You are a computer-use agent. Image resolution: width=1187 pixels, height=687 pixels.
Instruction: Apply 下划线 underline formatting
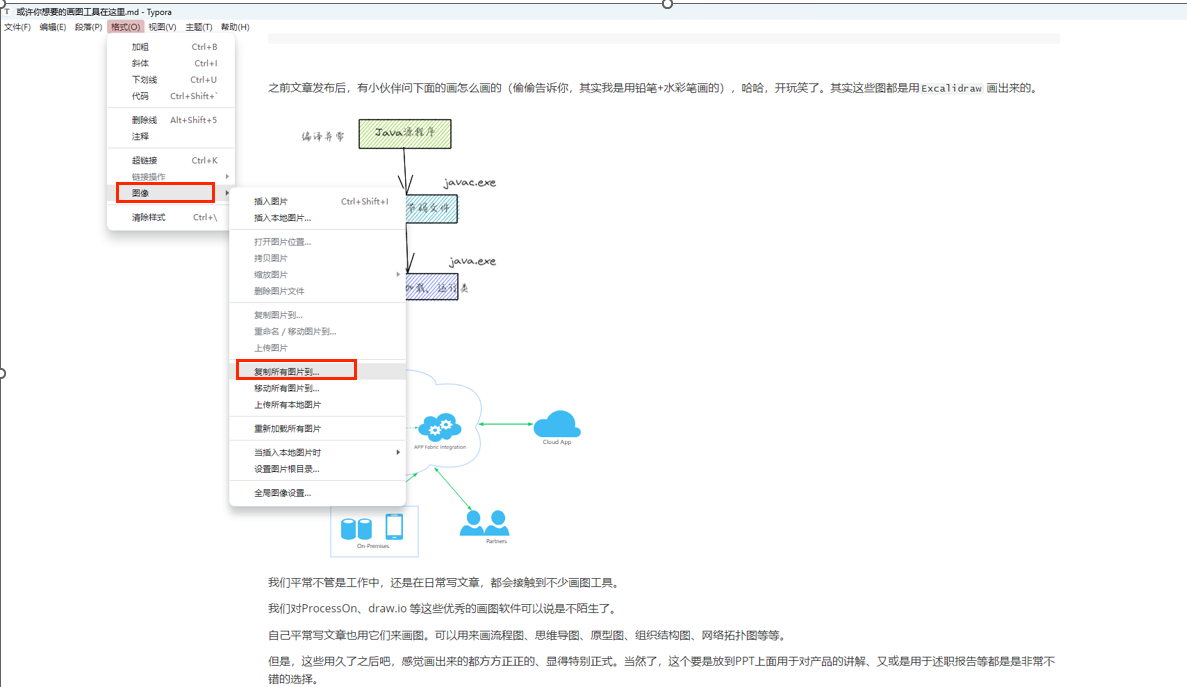pyautogui.click(x=171, y=79)
